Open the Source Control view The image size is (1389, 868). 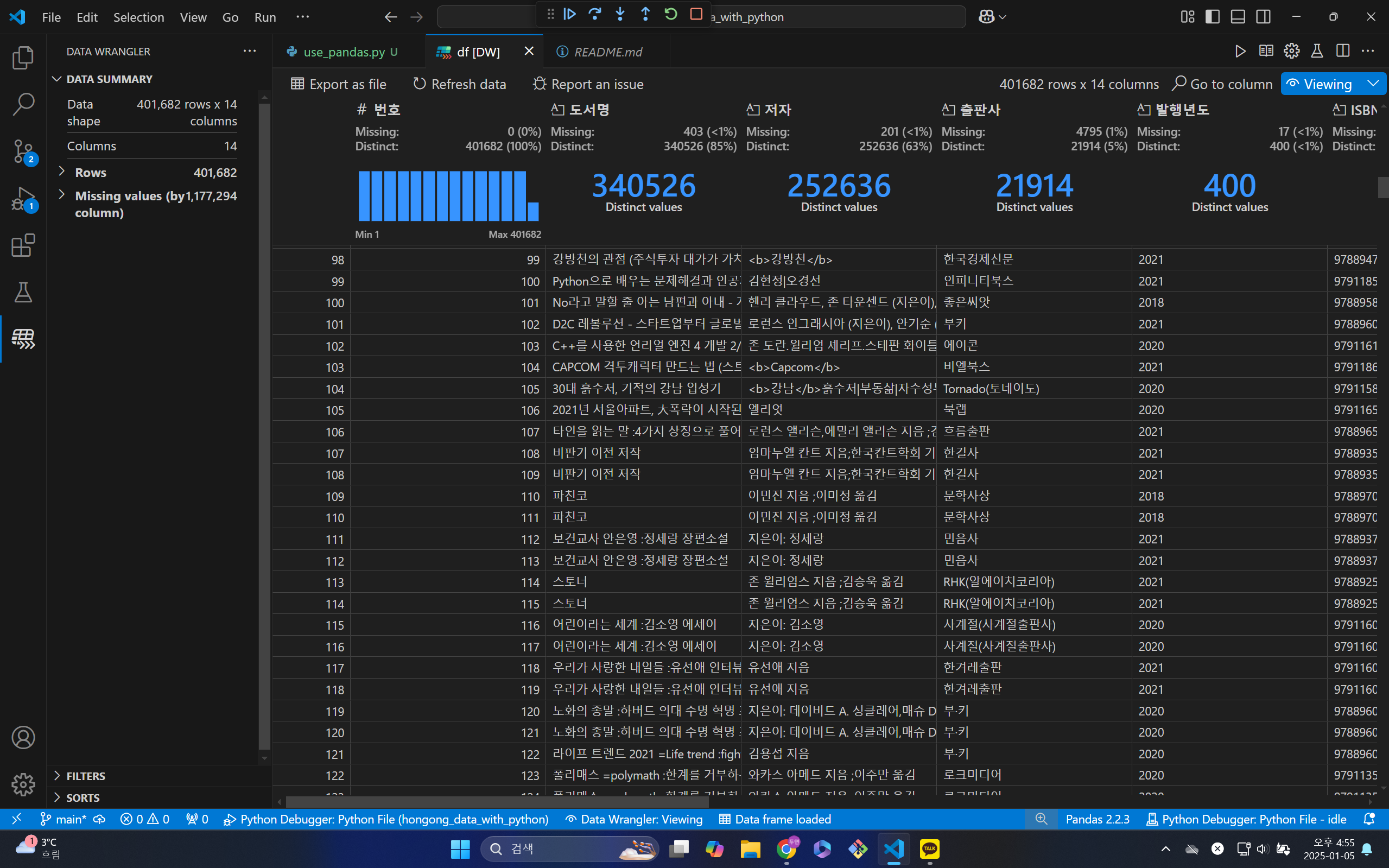coord(23,151)
